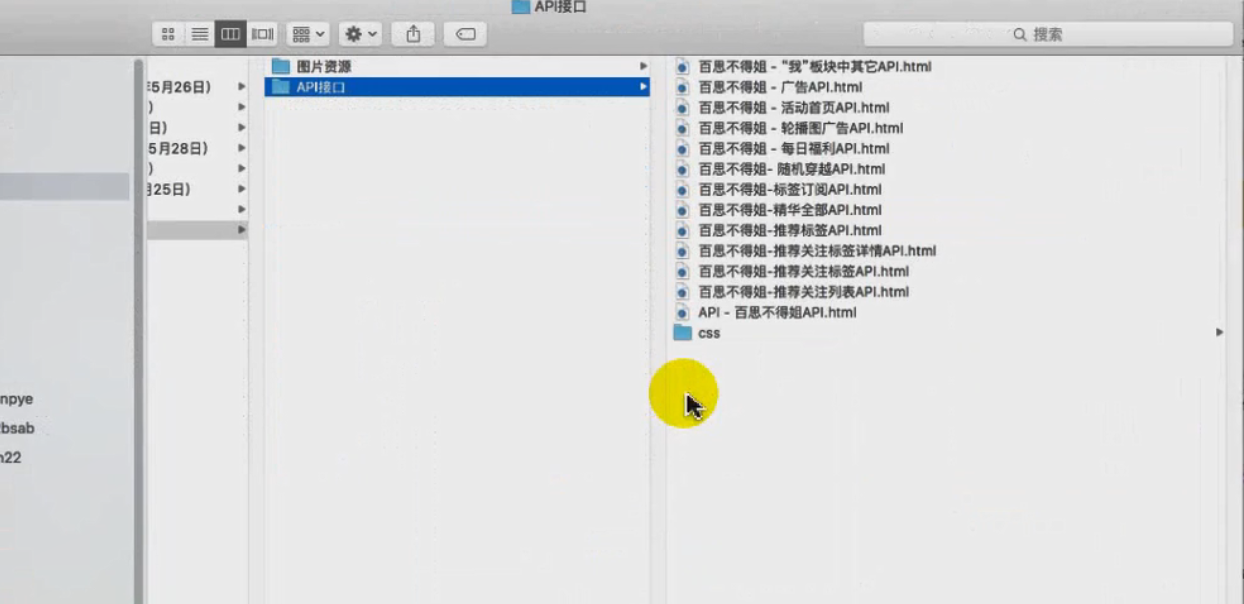Click the css folder icon
Viewport: 1244px width, 604px height.
[683, 332]
